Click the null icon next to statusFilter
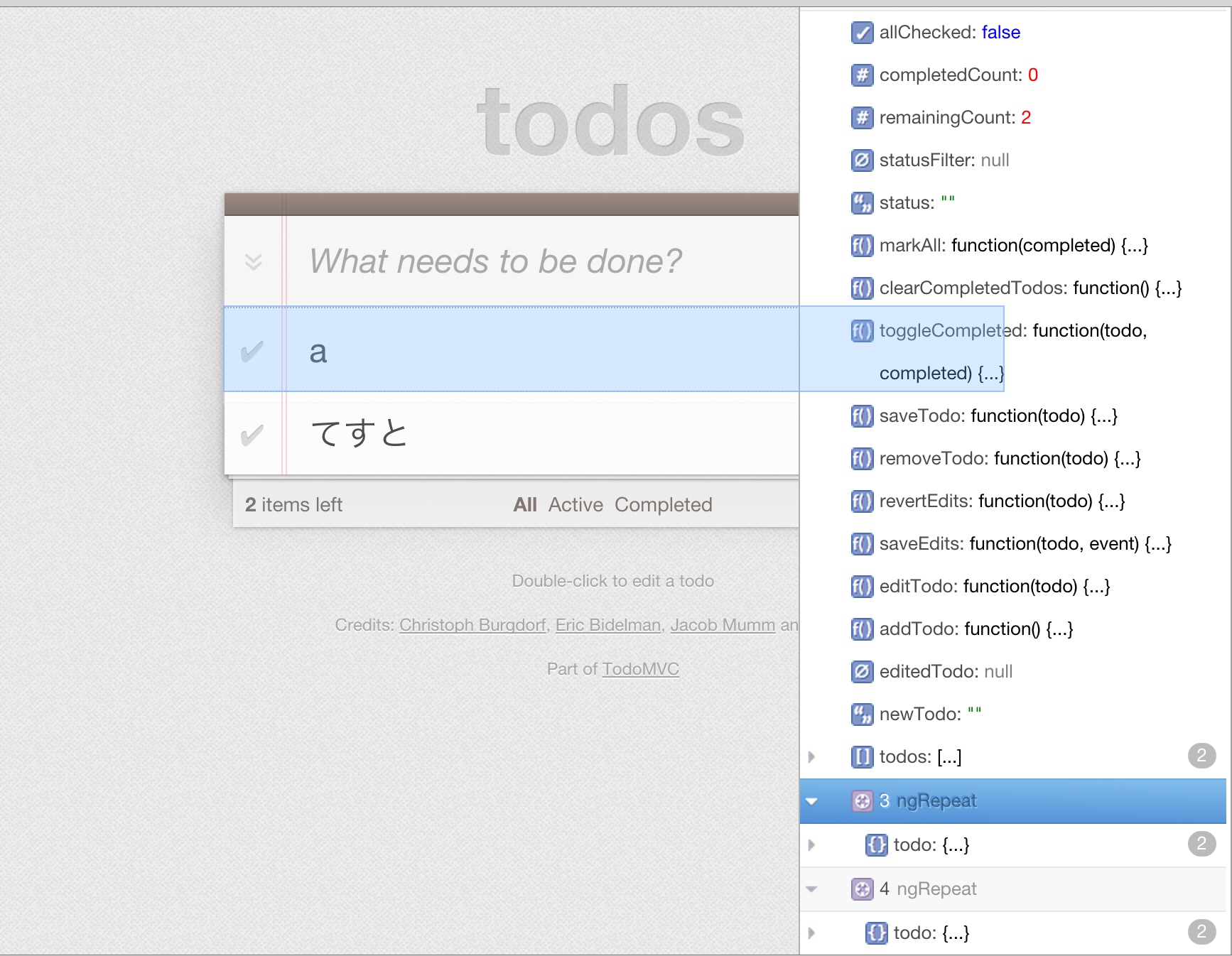The height and width of the screenshot is (956, 1232). coord(862,161)
